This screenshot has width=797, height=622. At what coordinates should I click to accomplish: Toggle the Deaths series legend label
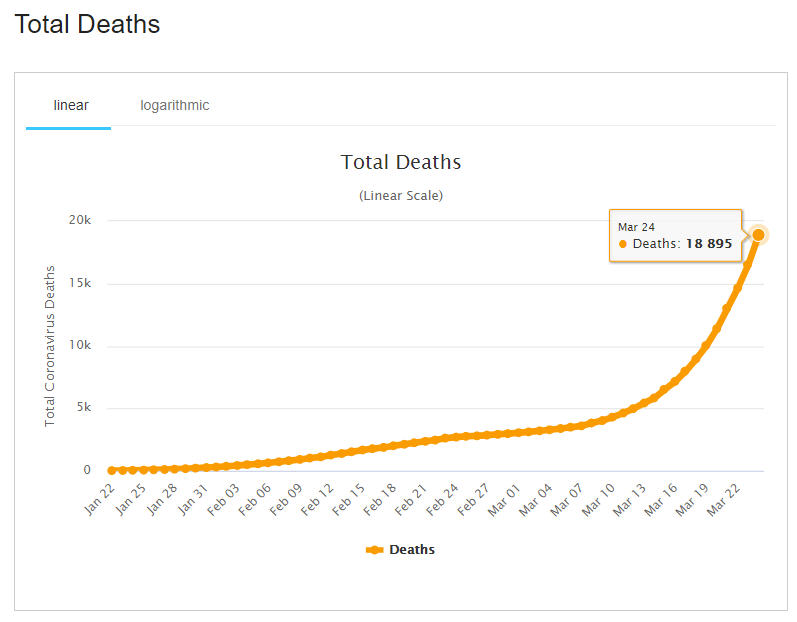click(411, 549)
